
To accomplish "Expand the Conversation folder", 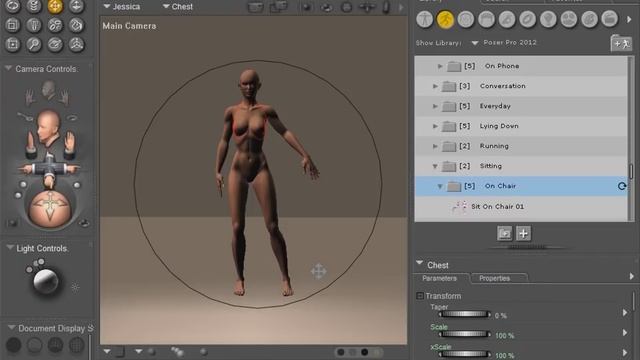I will click(x=435, y=86).
